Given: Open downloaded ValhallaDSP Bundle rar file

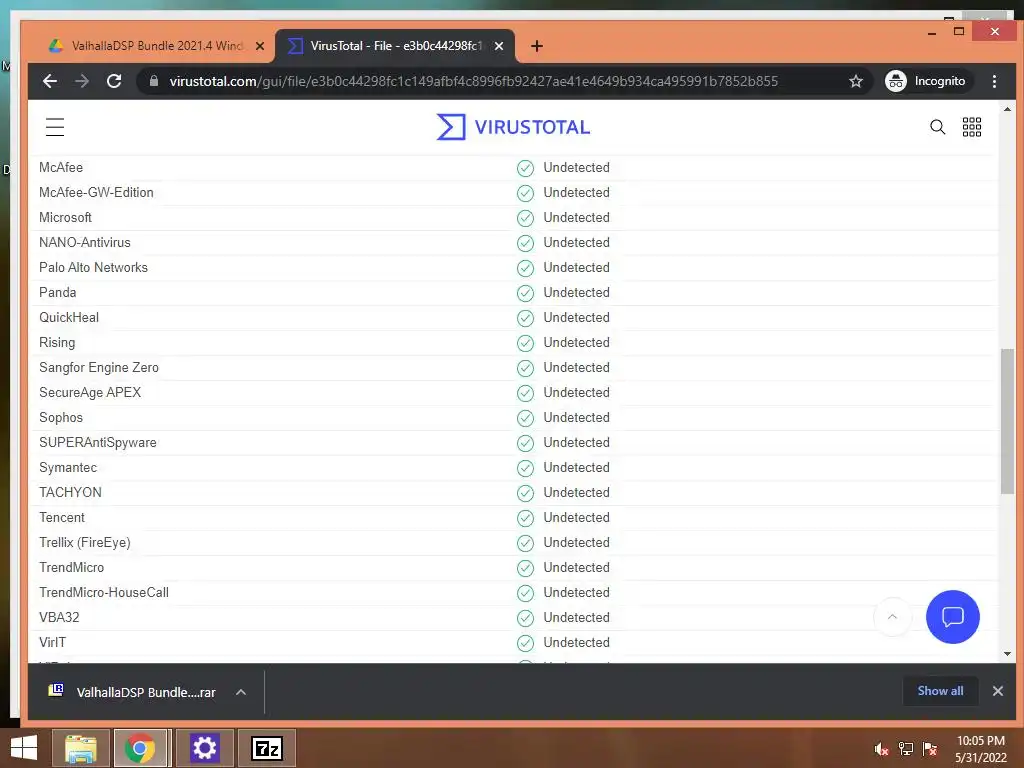Looking at the screenshot, I should point(133,692).
